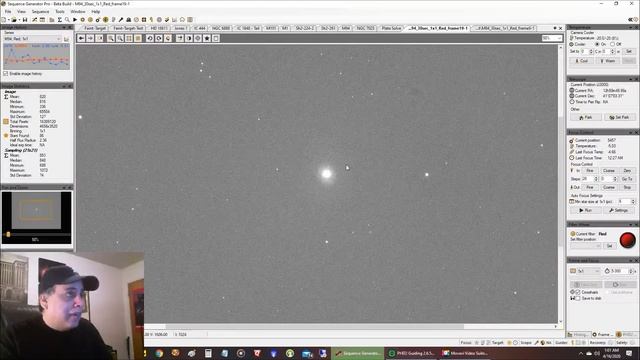Open the binning 1x1 dropdown
This screenshot has width=640, height=360.
pos(588,271)
